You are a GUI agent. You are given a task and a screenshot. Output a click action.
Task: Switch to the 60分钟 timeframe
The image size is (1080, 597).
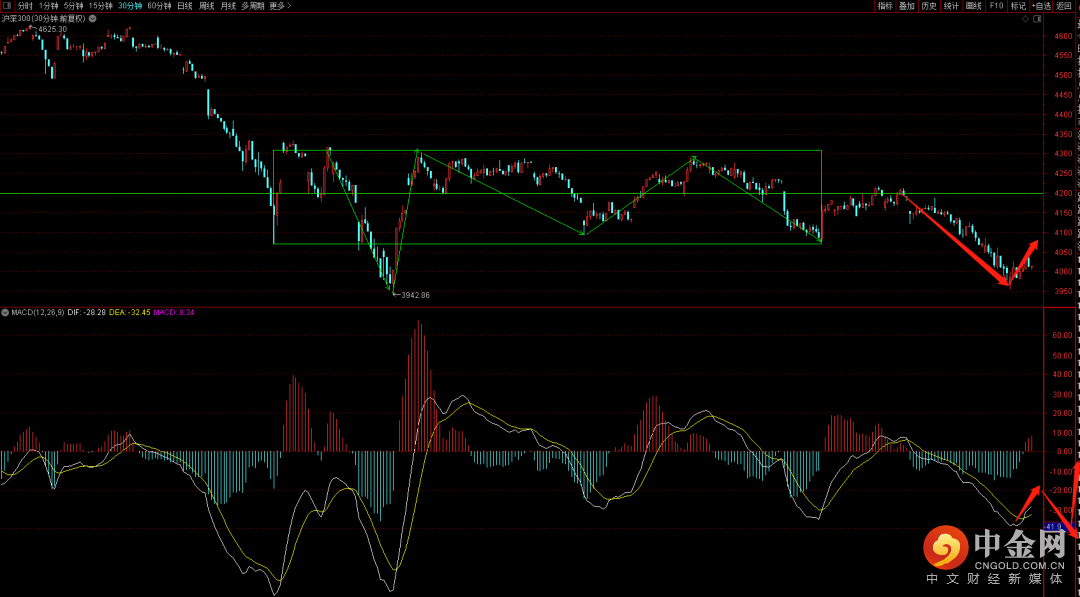[159, 6]
